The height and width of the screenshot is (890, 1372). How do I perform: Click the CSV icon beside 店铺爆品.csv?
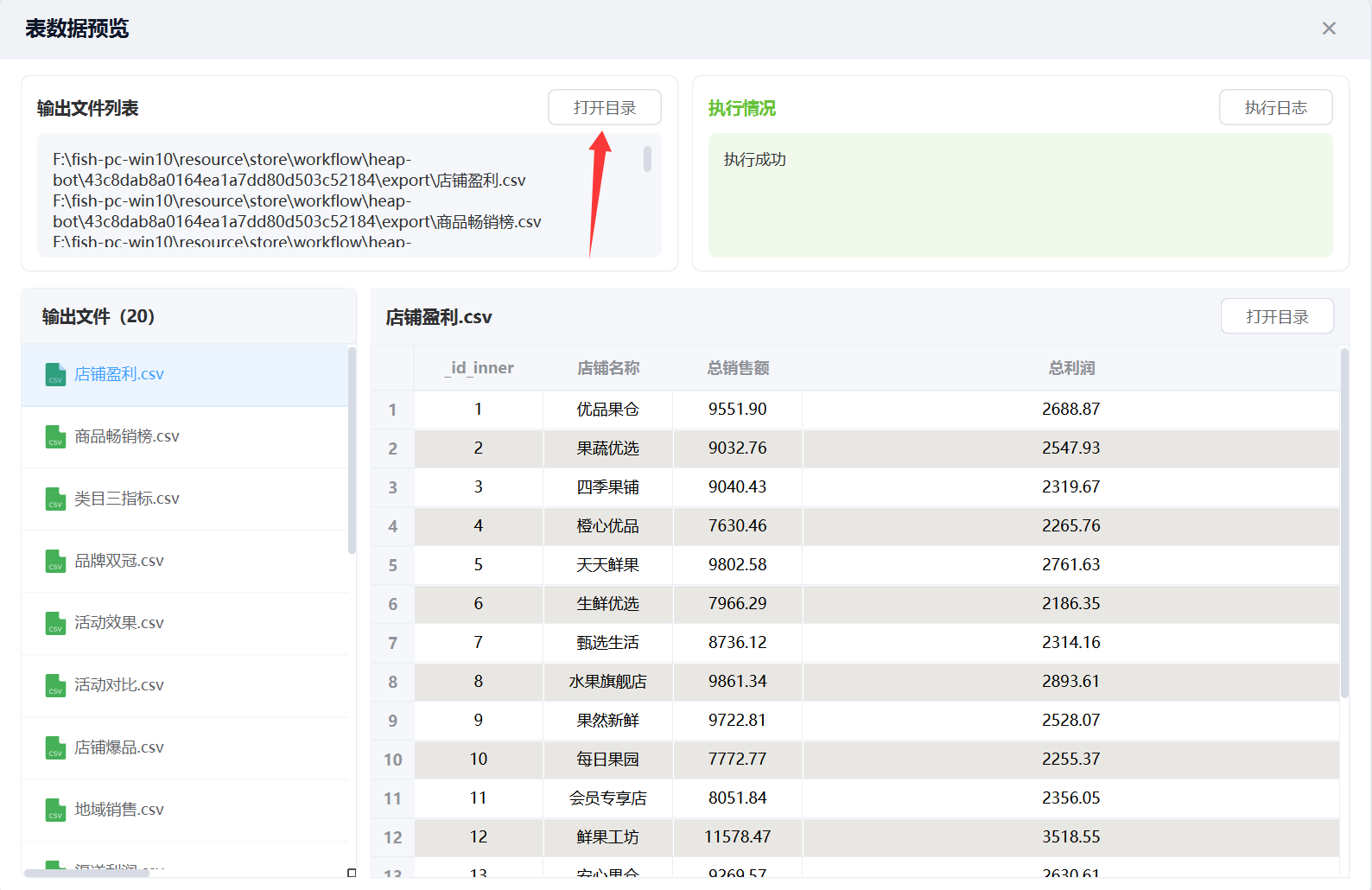[x=55, y=747]
